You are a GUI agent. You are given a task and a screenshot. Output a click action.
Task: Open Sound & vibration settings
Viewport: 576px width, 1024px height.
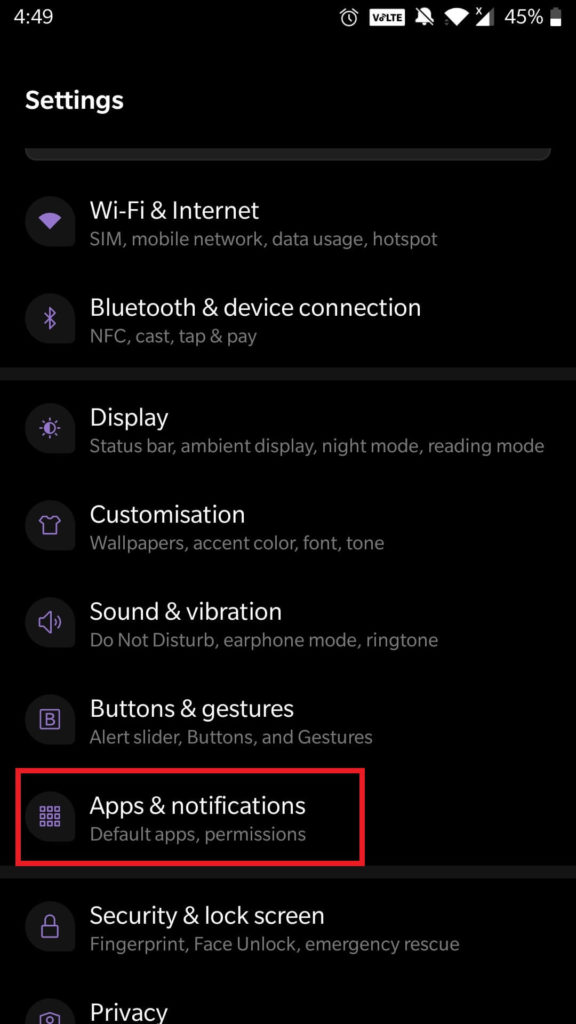point(288,622)
